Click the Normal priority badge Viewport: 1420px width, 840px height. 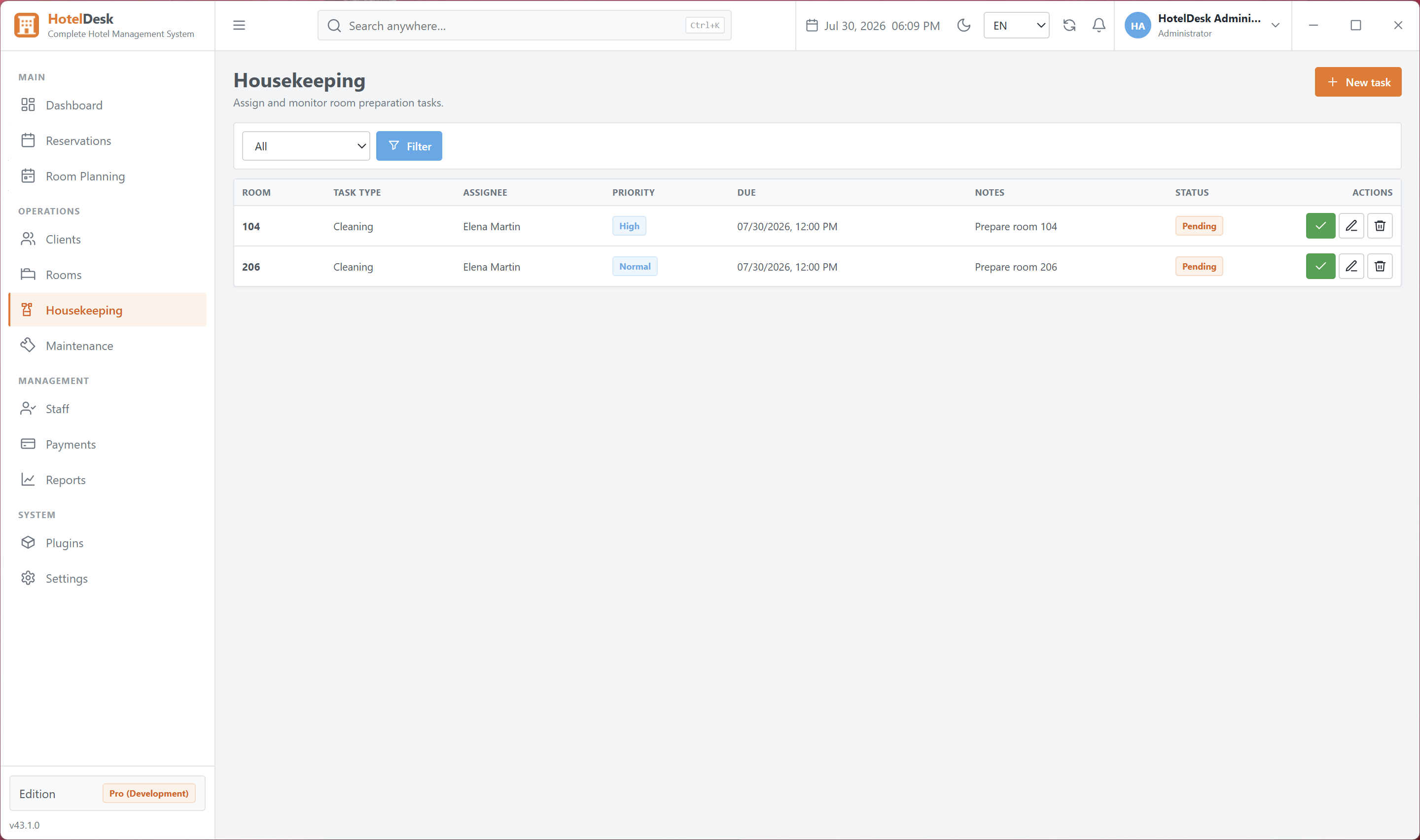pos(635,266)
